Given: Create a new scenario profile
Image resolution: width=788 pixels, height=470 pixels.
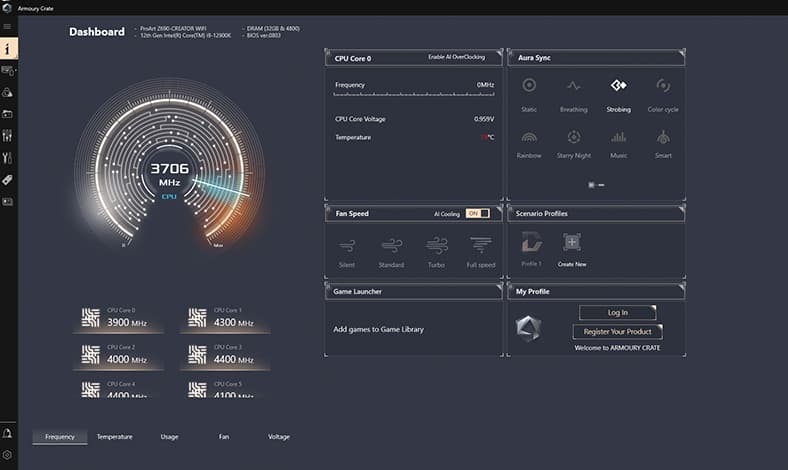Looking at the screenshot, I should pos(572,250).
